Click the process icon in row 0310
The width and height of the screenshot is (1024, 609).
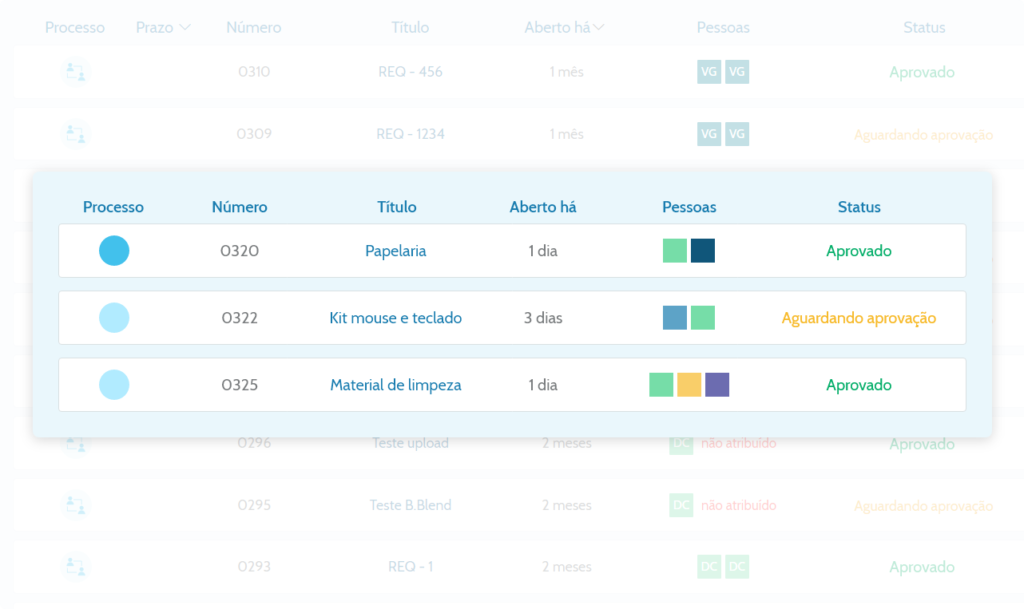coord(75,72)
